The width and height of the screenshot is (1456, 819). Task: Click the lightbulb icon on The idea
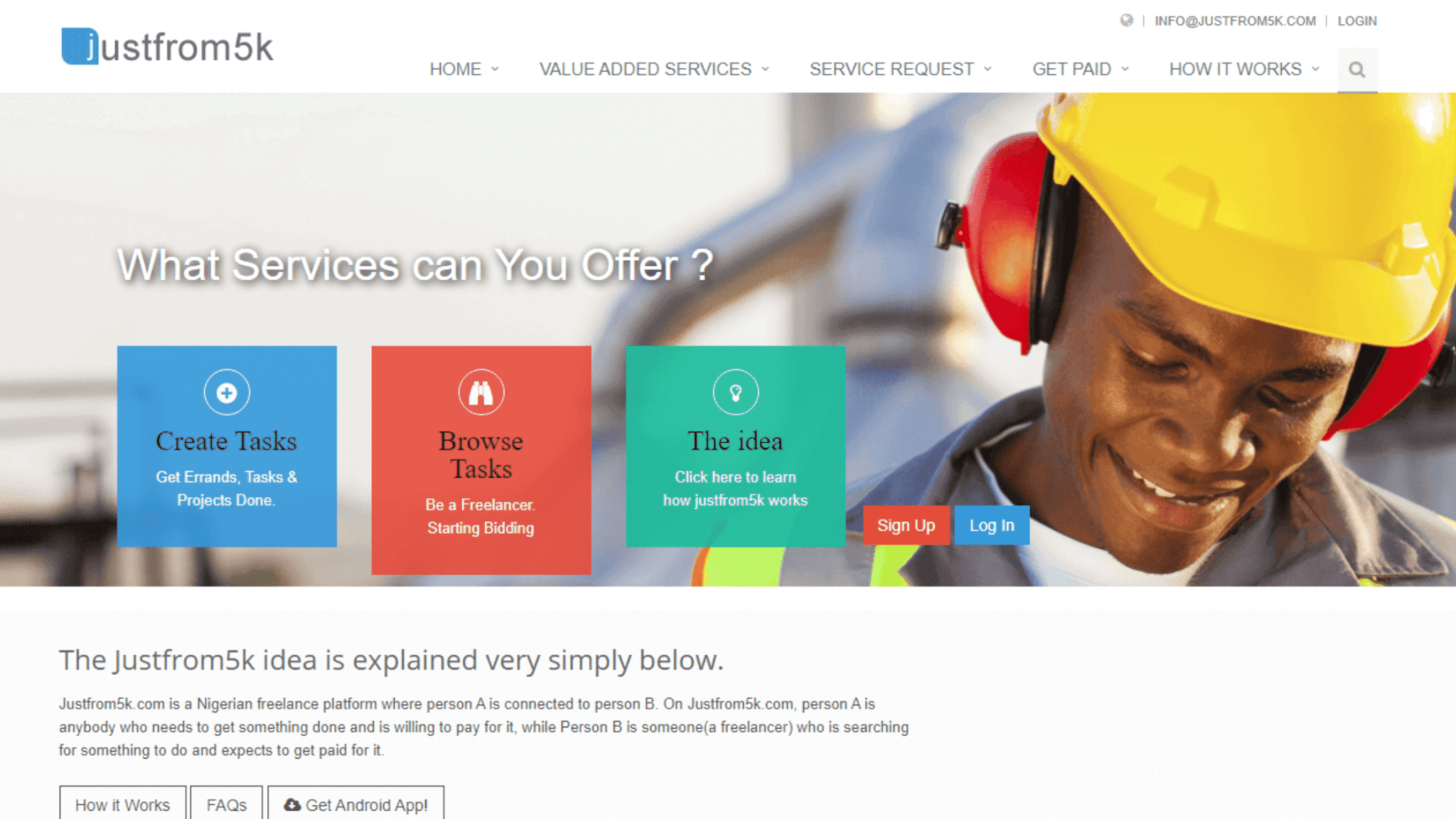[x=736, y=392]
